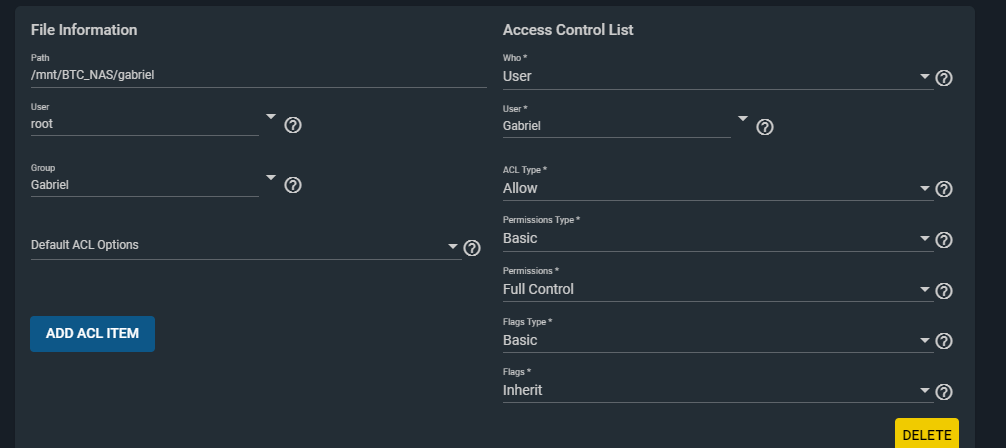Open help for Inherit flags field

coord(943,392)
